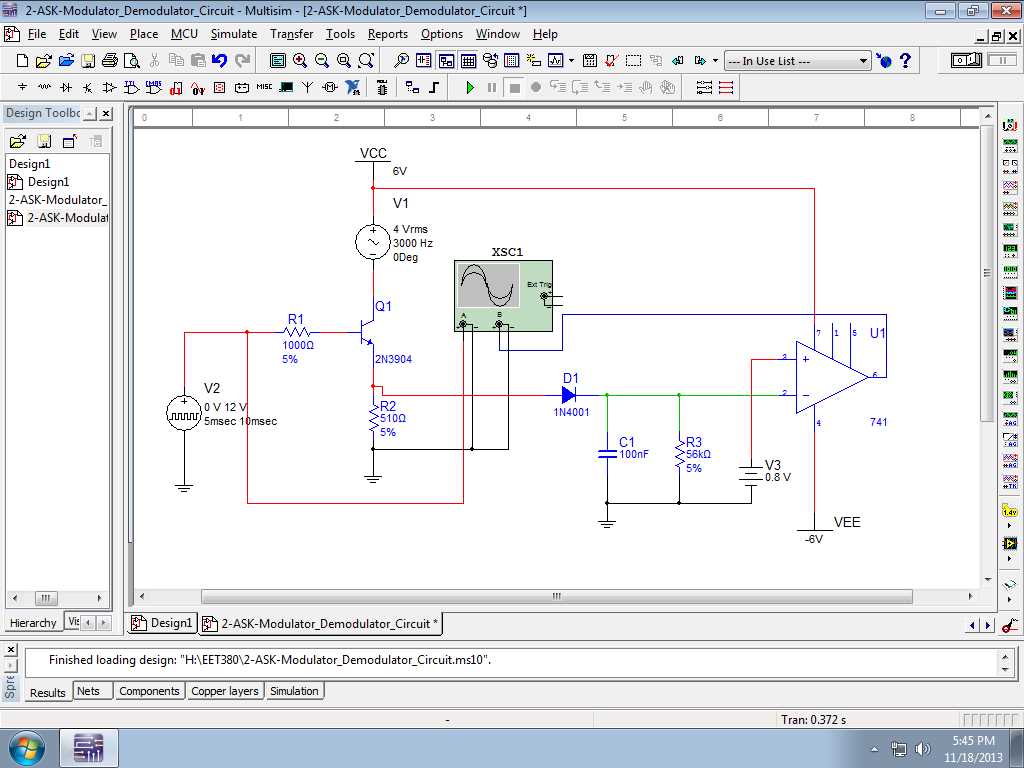Run the simulation
Viewport: 1024px width, 768px height.
pos(470,87)
